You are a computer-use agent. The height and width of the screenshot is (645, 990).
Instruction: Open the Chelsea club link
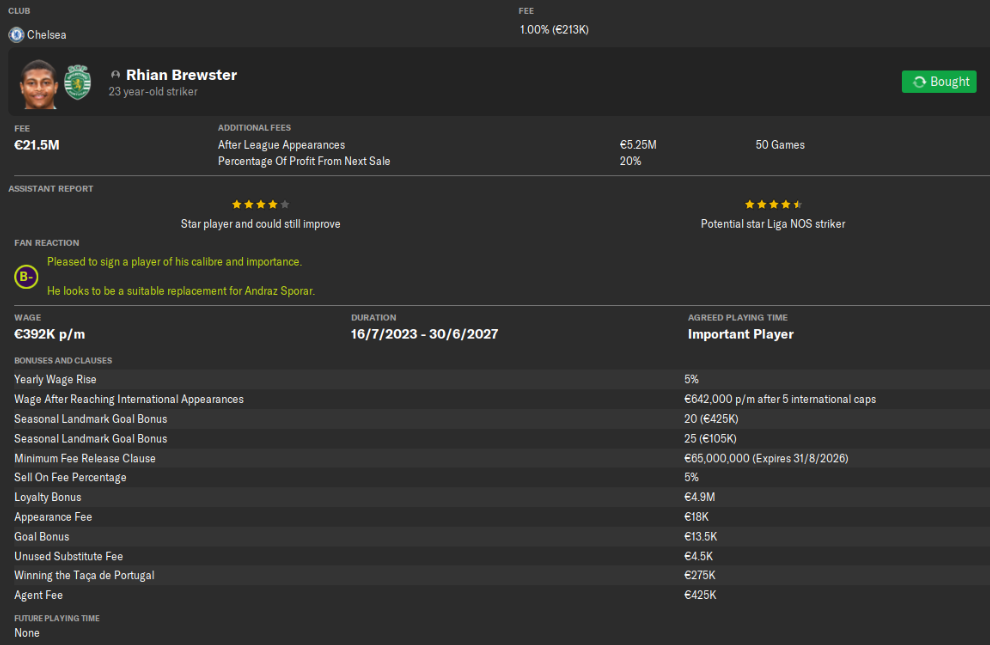pyautogui.click(x=46, y=34)
